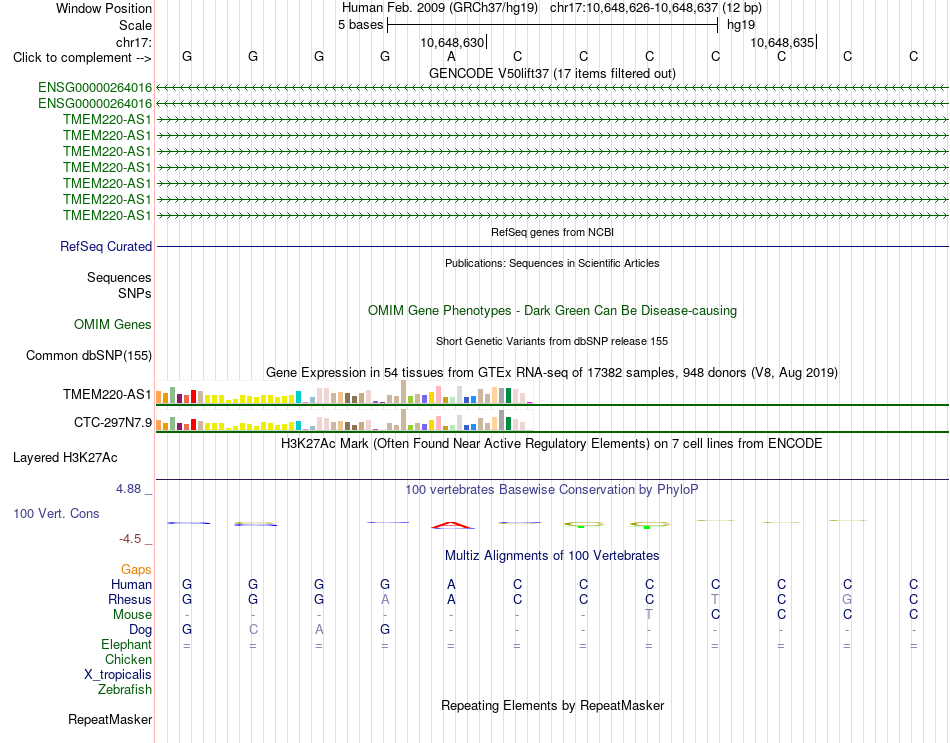Click the Layered H3K27Ac track label

point(65,458)
